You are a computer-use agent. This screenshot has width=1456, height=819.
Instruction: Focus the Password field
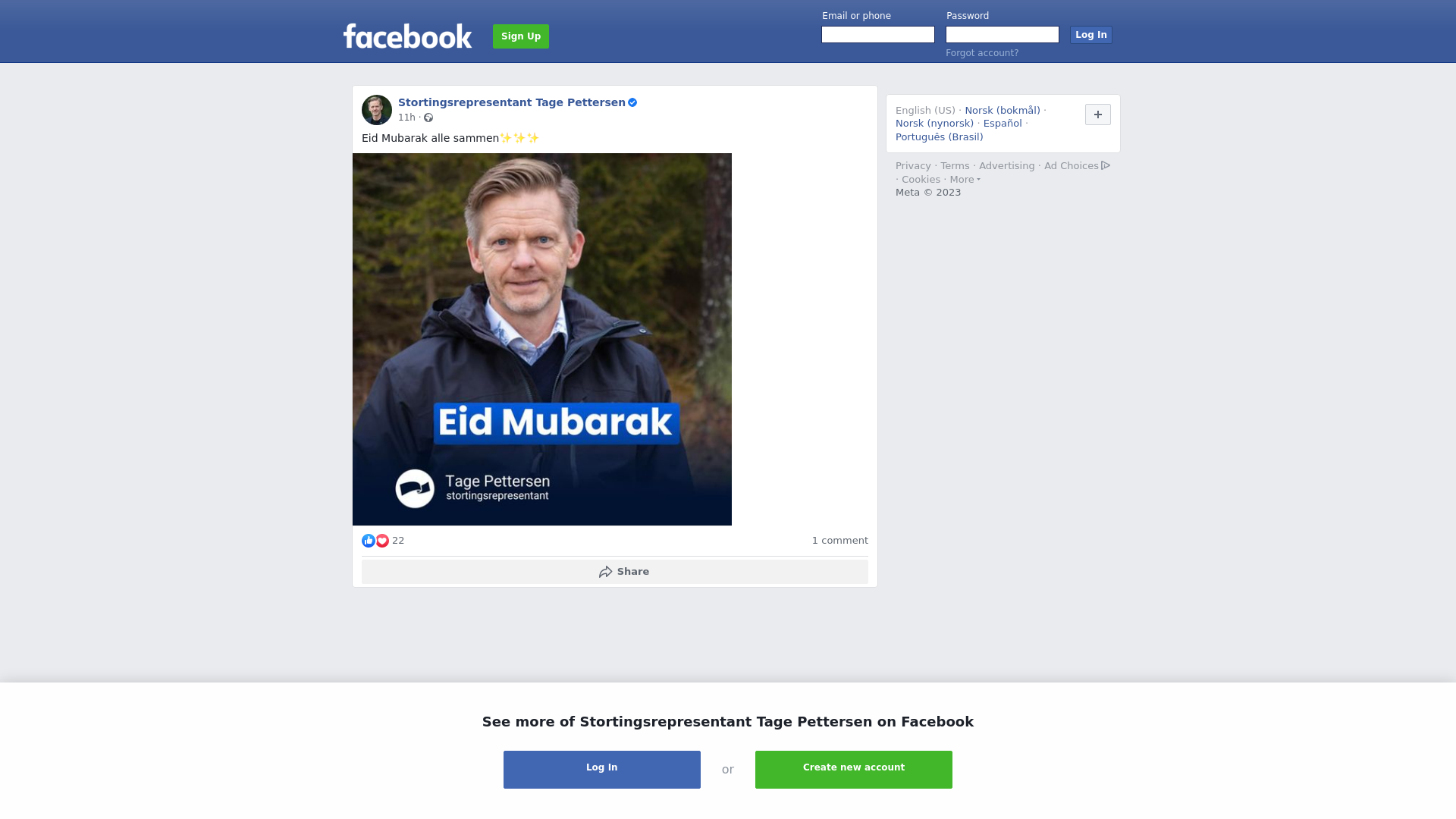[1003, 35]
